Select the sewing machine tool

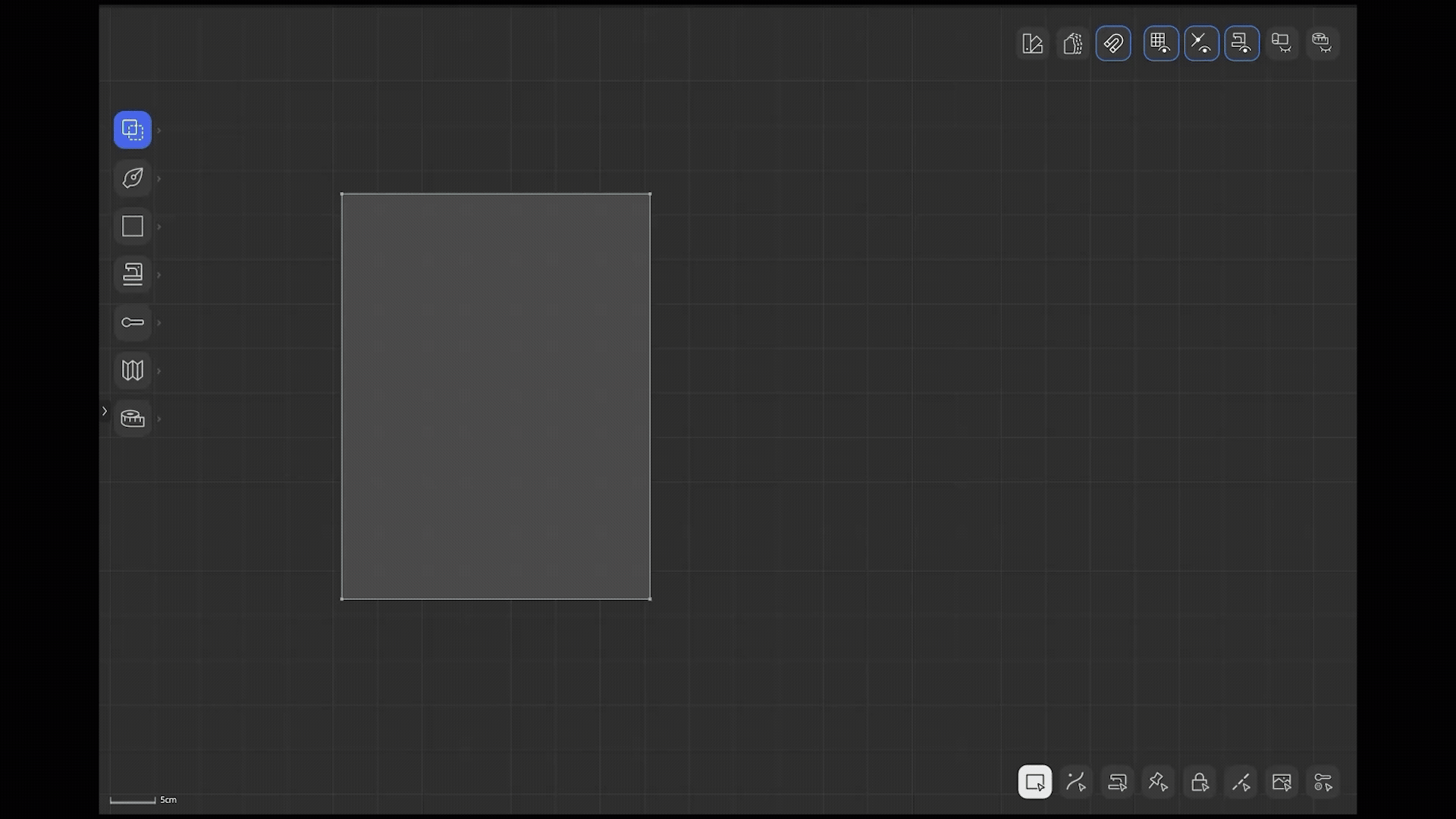click(x=133, y=275)
